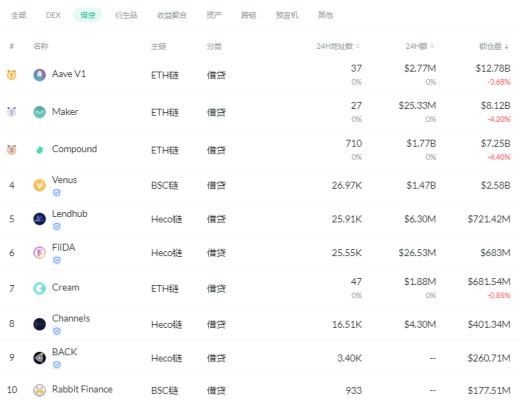Click the shield badge under Venus

(x=57, y=193)
